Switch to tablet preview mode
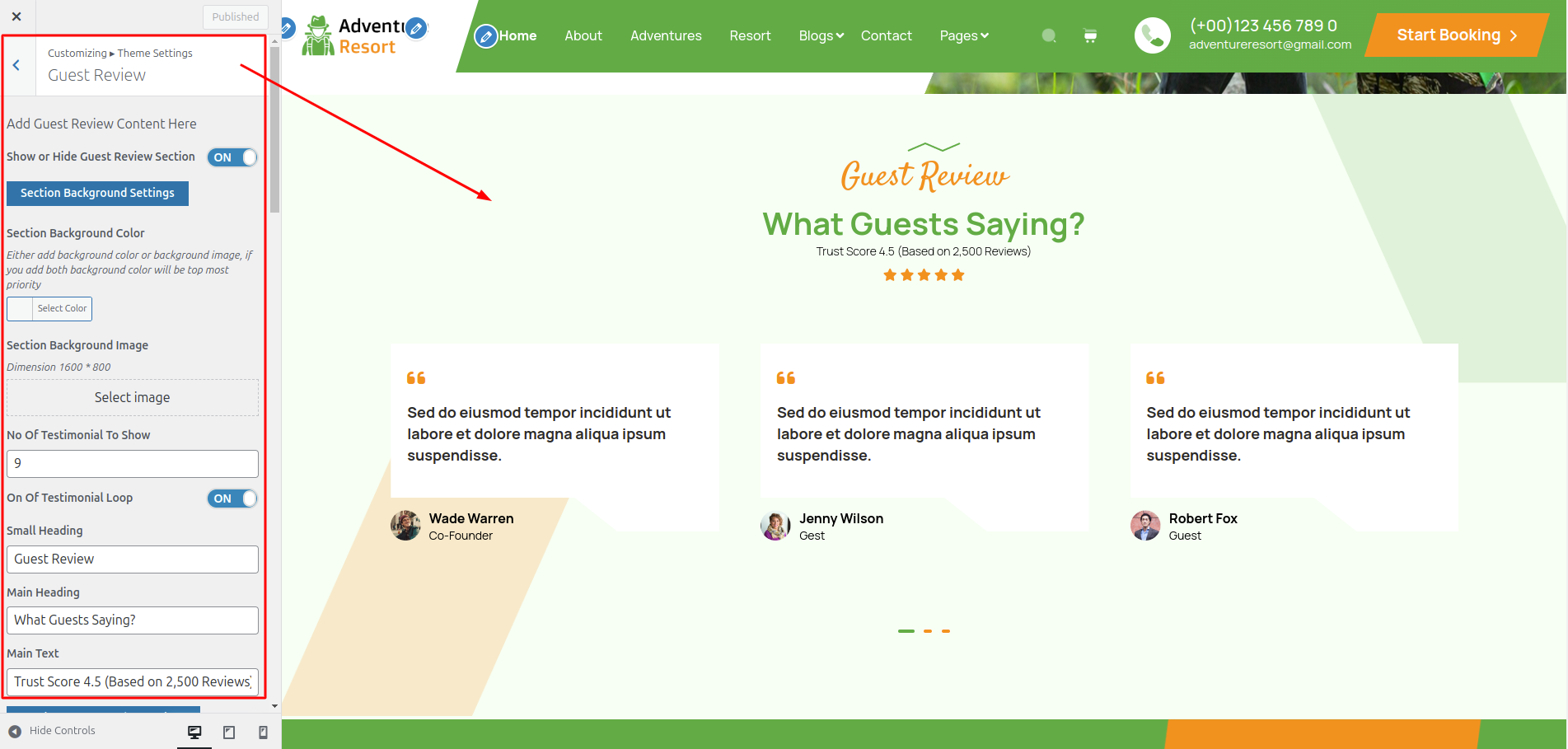Image resolution: width=1568 pixels, height=749 pixels. (x=228, y=731)
